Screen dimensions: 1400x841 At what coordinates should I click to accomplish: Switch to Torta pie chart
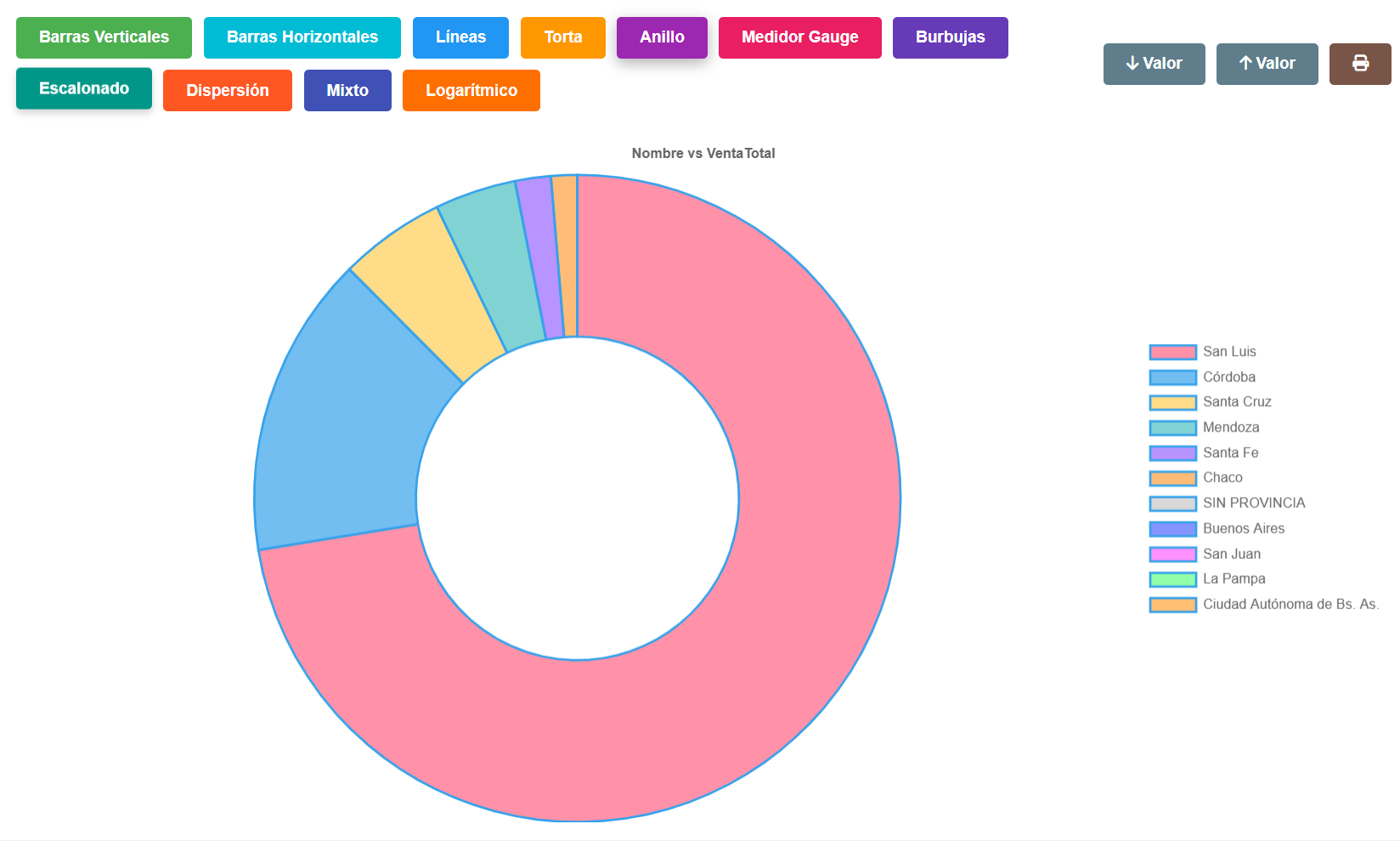562,37
